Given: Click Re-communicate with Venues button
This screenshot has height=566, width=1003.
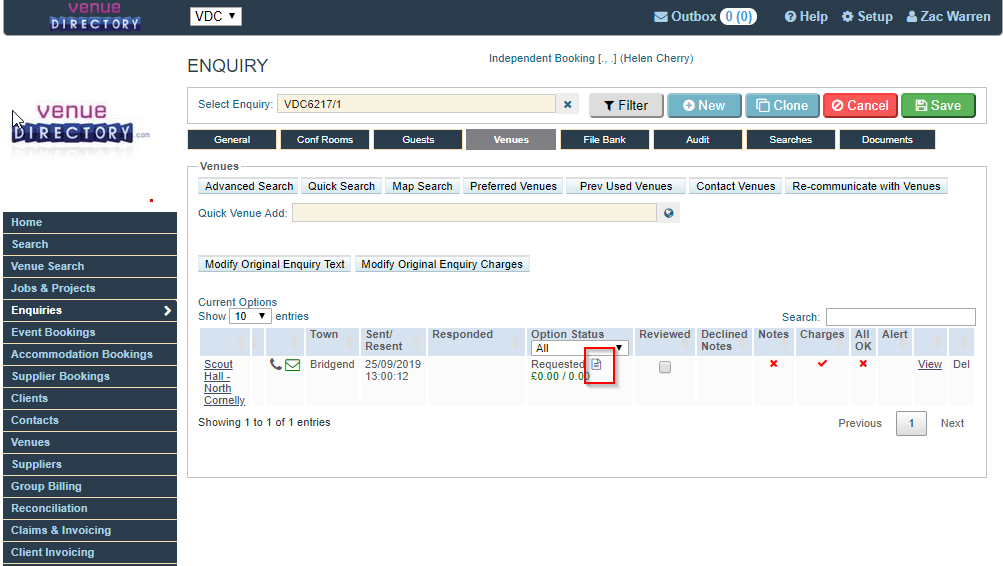Looking at the screenshot, I should [x=866, y=186].
